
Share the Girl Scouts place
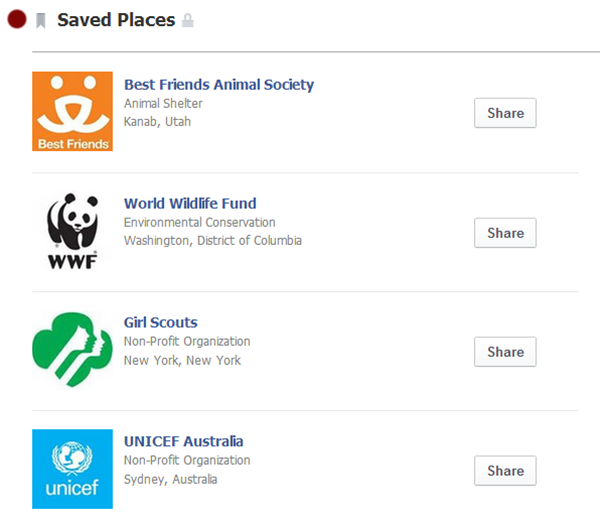(x=505, y=352)
